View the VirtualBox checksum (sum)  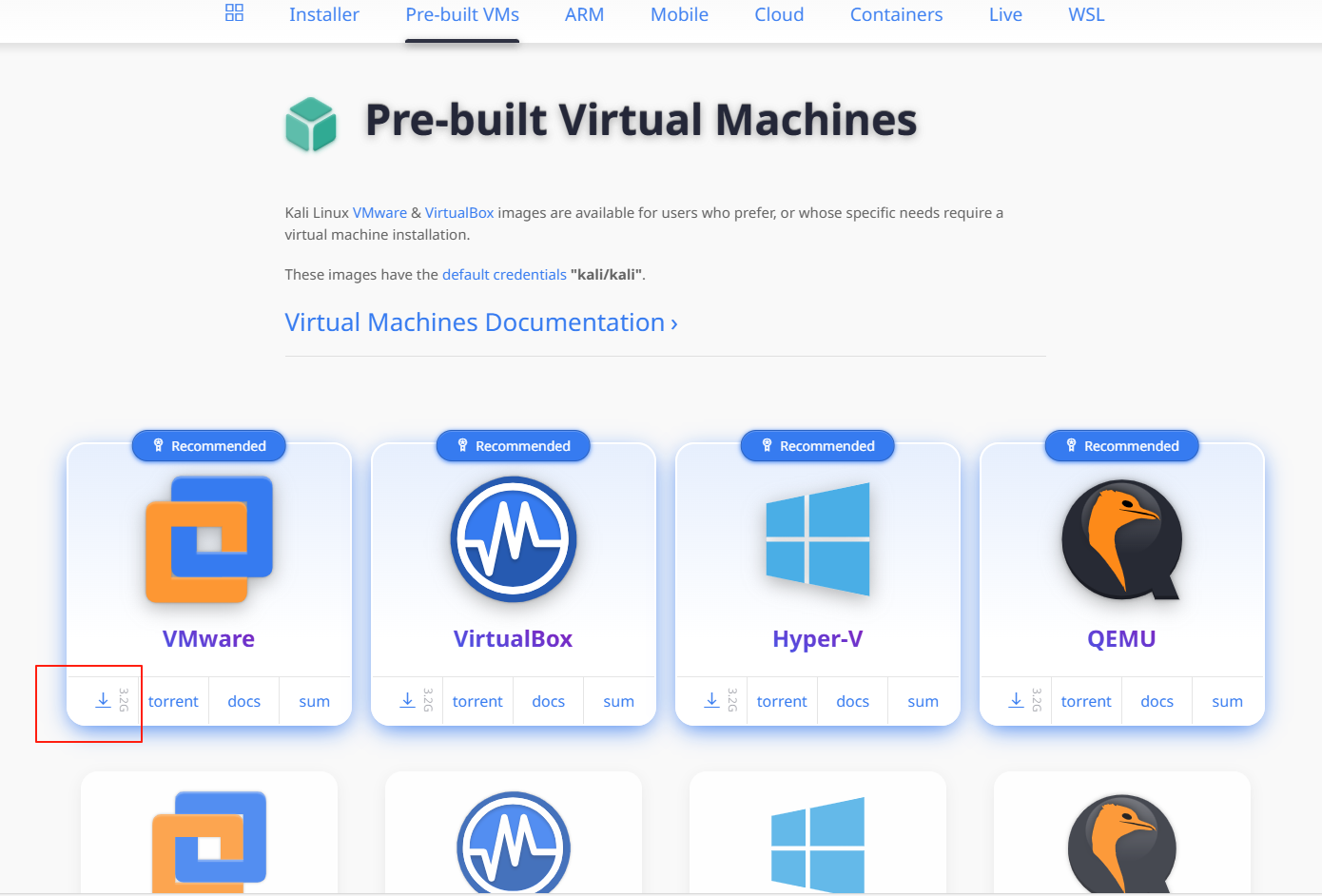[619, 701]
